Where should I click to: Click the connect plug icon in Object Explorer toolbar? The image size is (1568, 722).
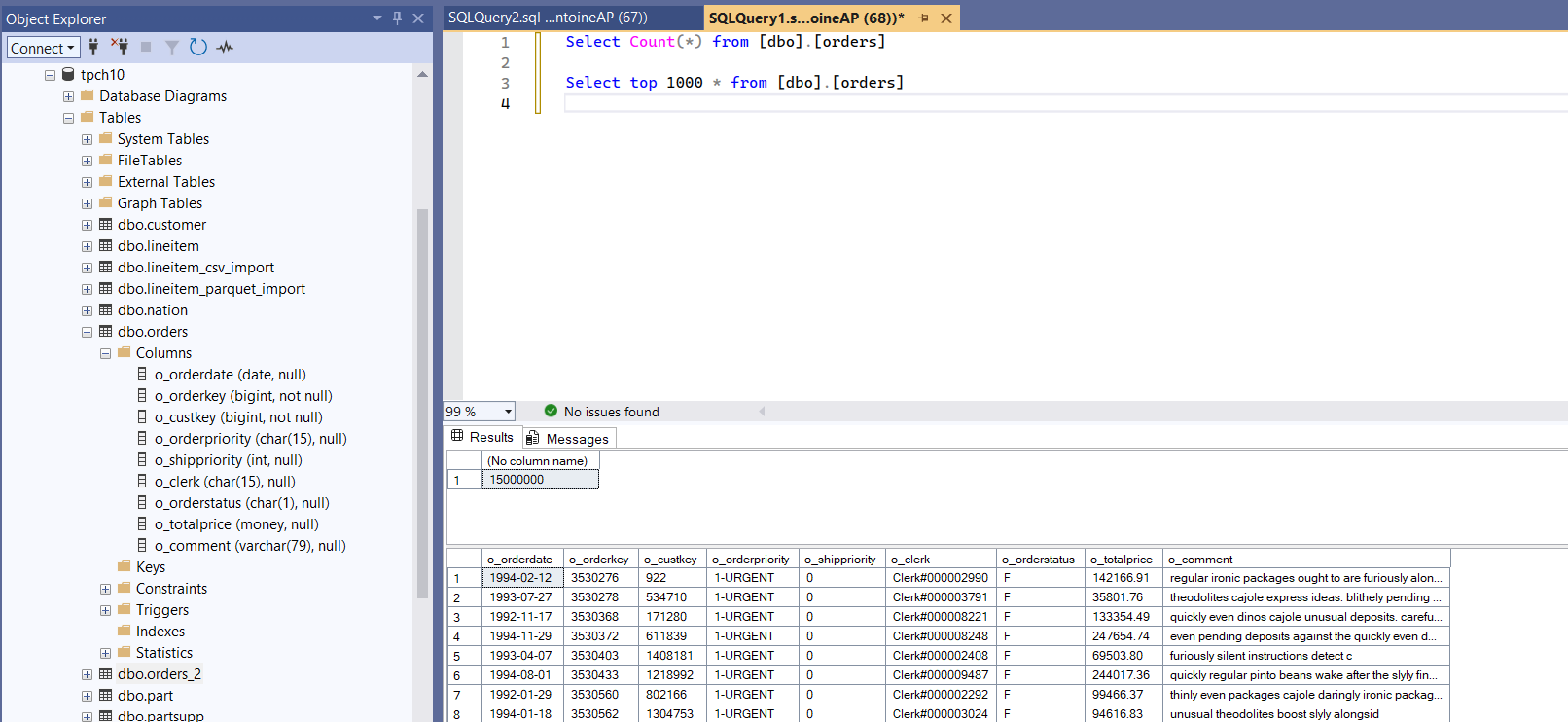(93, 47)
